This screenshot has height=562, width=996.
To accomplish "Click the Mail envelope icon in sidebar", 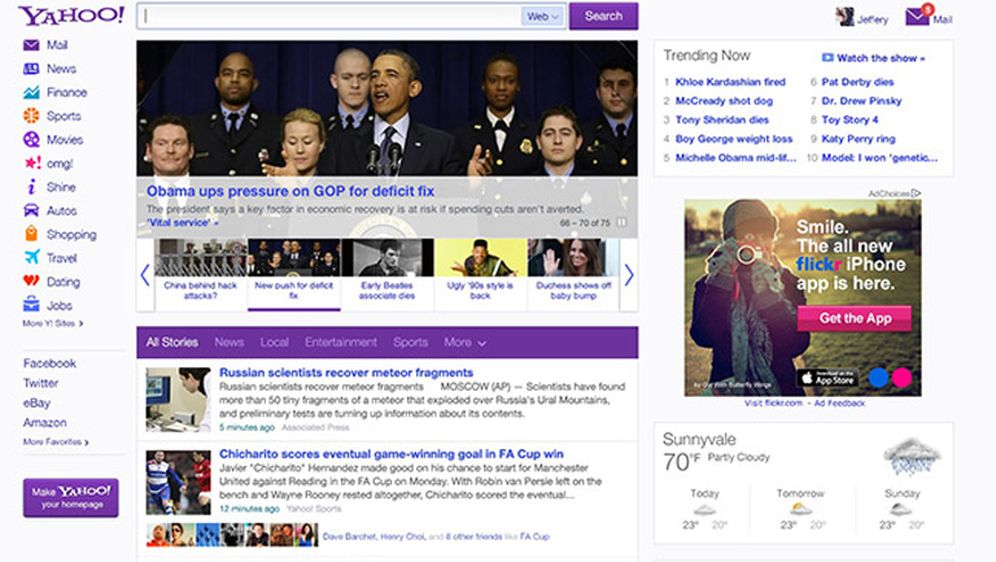I will (x=31, y=45).
